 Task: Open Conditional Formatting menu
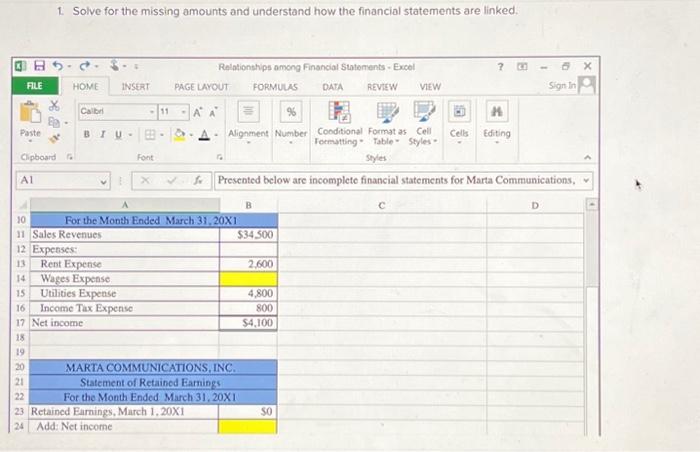click(x=339, y=123)
